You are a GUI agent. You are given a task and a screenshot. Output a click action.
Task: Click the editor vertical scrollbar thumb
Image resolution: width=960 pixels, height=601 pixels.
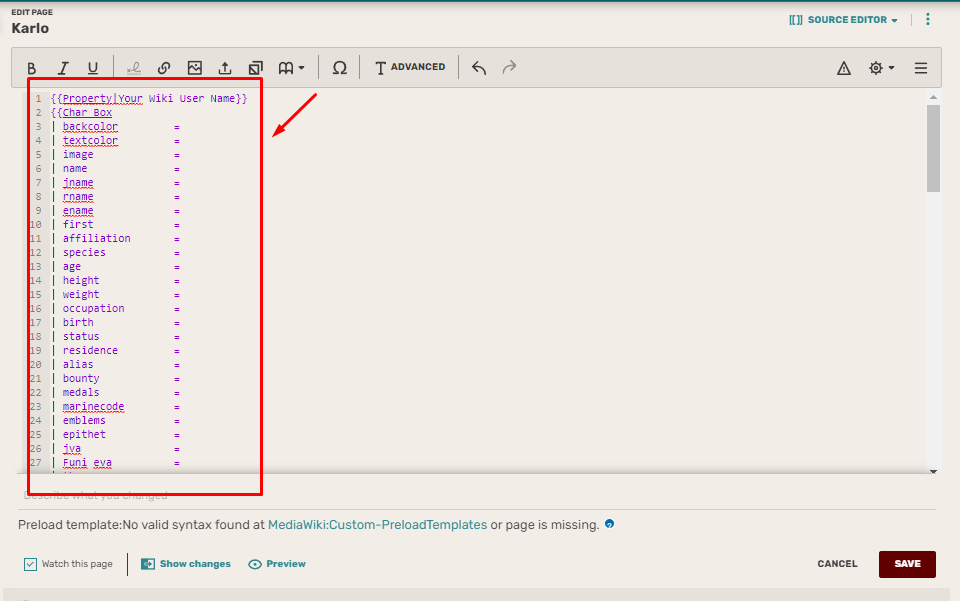pos(933,149)
